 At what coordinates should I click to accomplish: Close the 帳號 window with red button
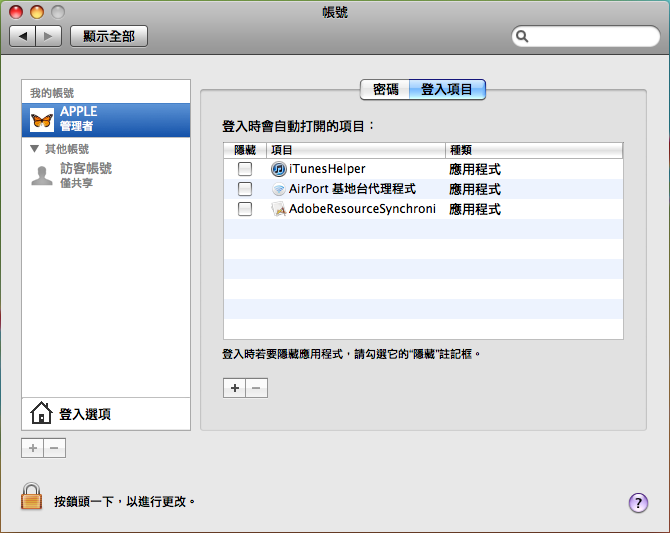(16, 12)
